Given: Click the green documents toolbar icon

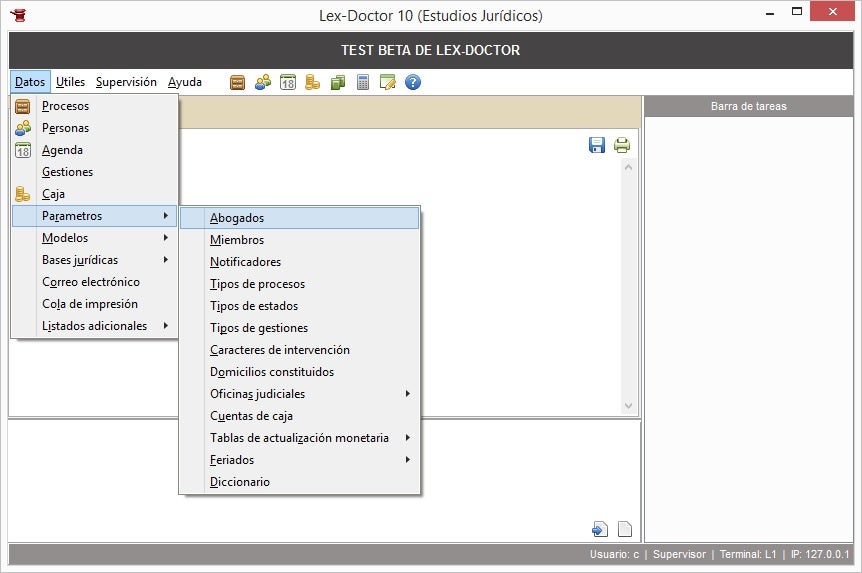Looking at the screenshot, I should coord(338,82).
